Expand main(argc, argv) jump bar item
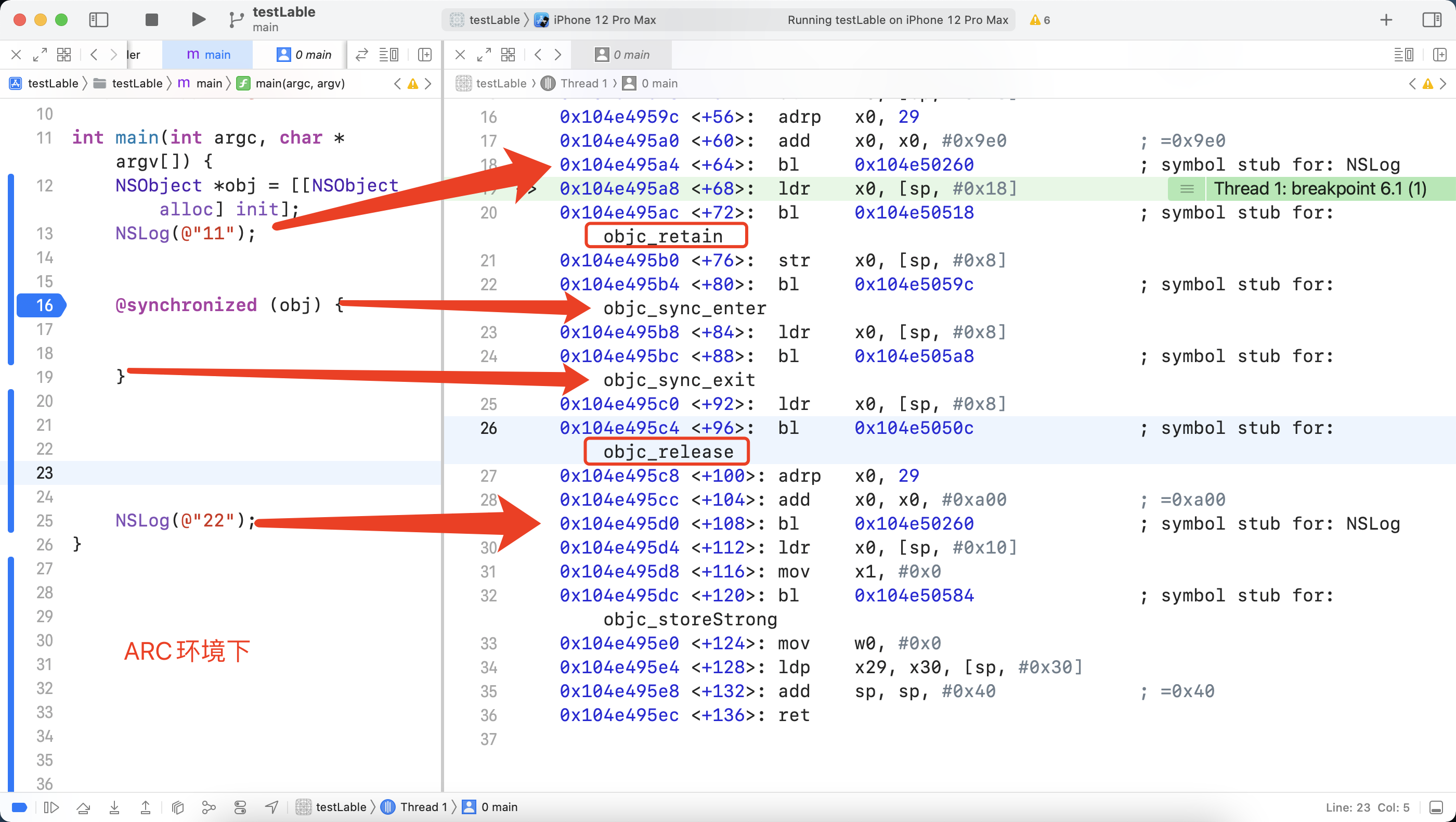 click(x=300, y=84)
